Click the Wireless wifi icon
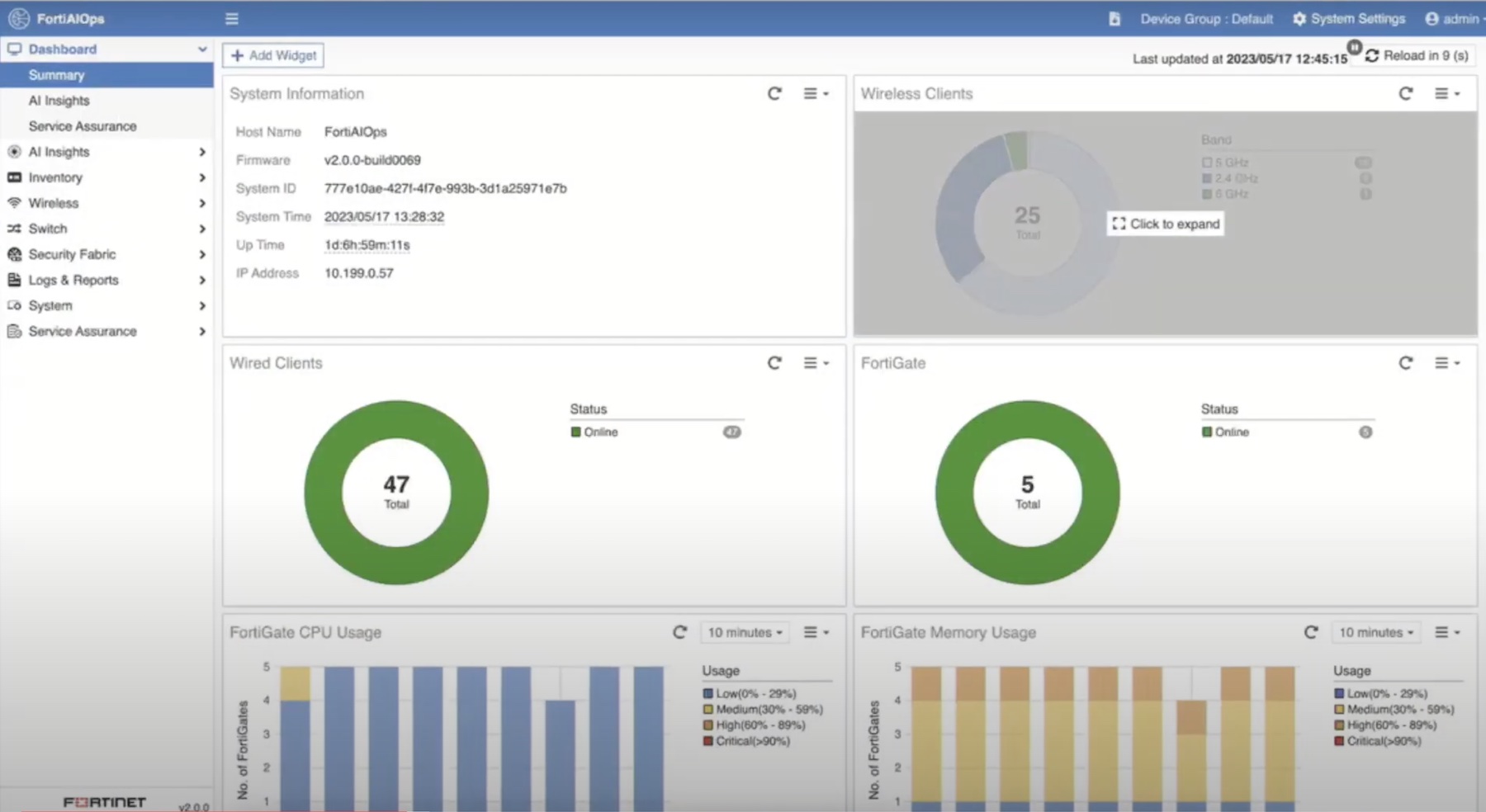The width and height of the screenshot is (1486, 812). point(14,203)
